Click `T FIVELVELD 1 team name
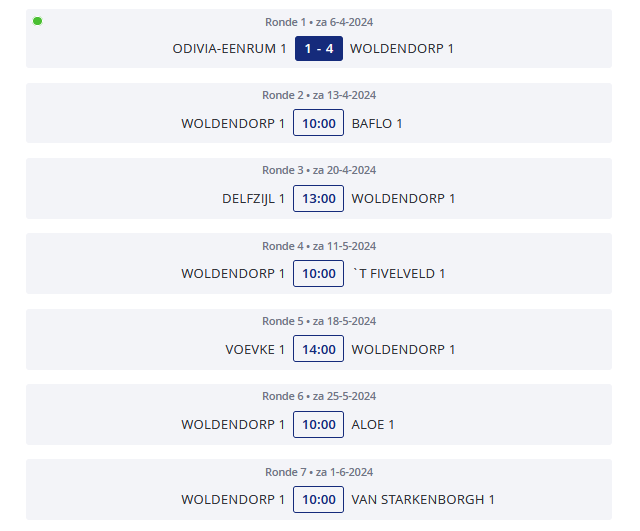 [399, 273]
